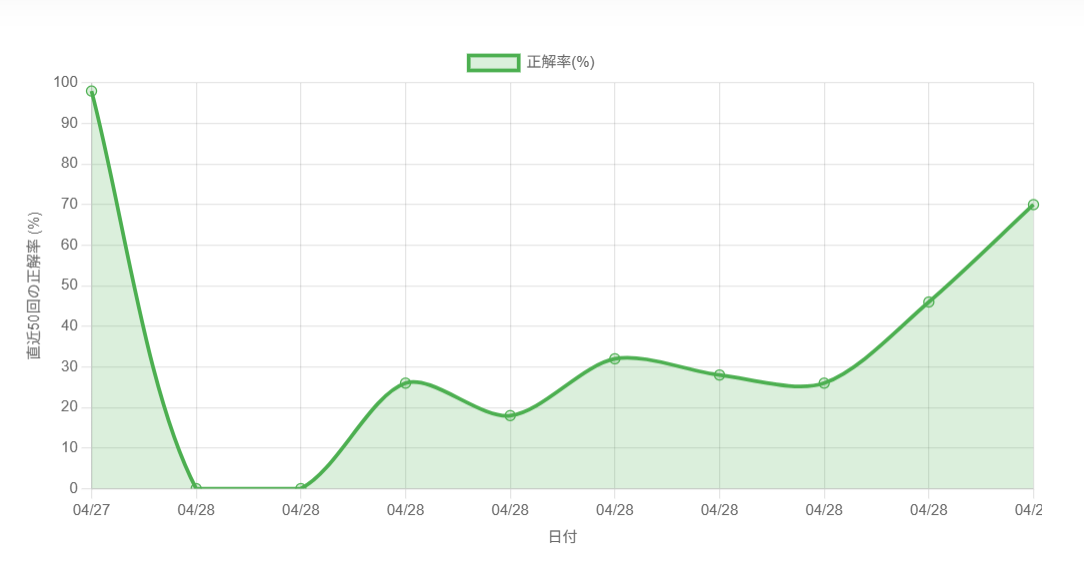This screenshot has height=567, width=1084.
Task: Click the 日付 x-axis title
Action: point(562,537)
